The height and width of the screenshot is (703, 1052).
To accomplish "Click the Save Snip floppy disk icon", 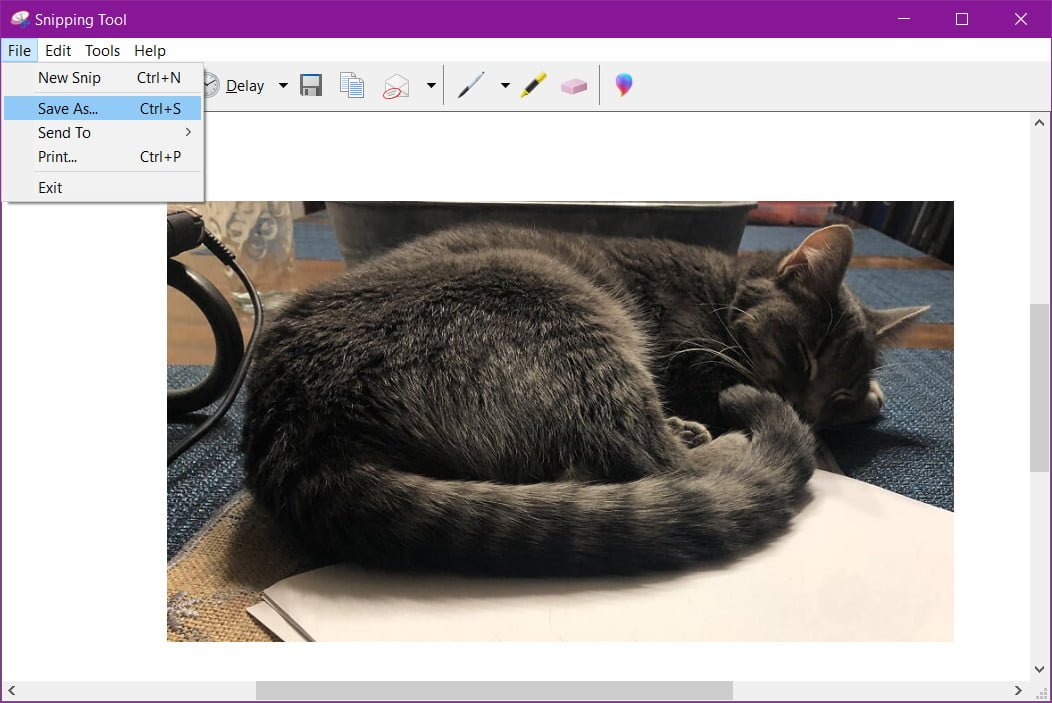I will coord(311,86).
